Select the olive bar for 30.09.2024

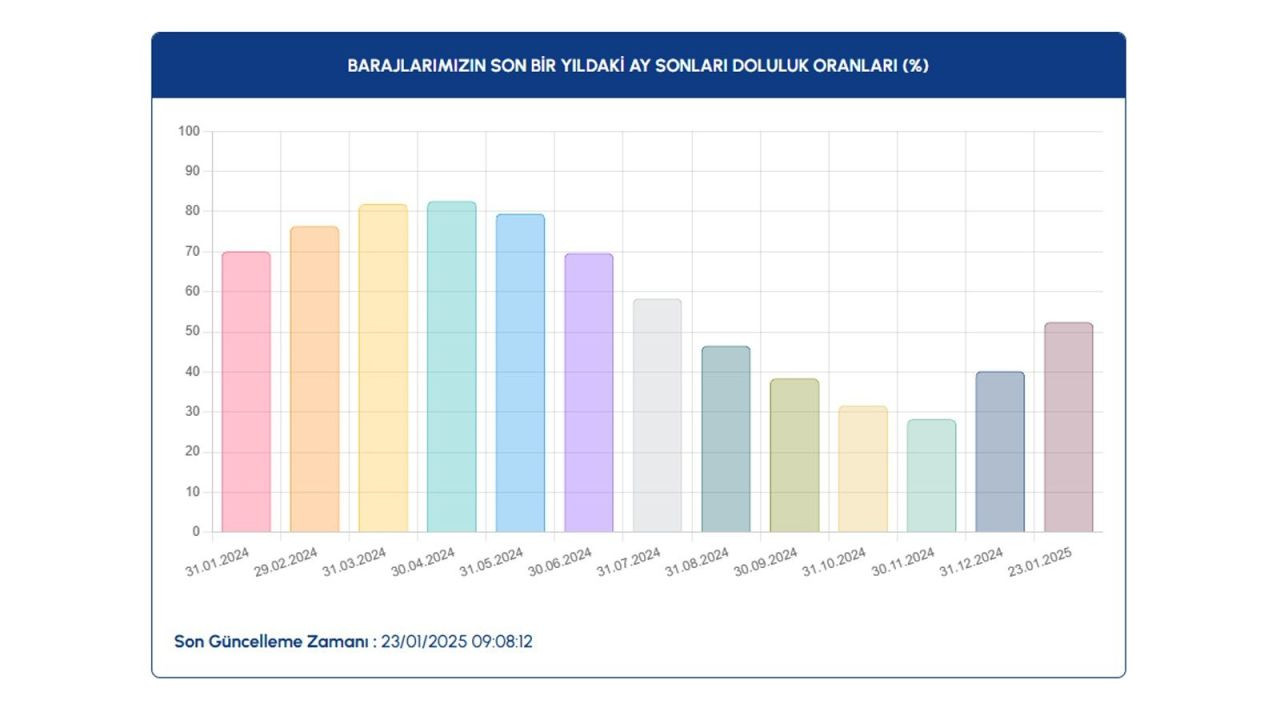pyautogui.click(x=794, y=455)
